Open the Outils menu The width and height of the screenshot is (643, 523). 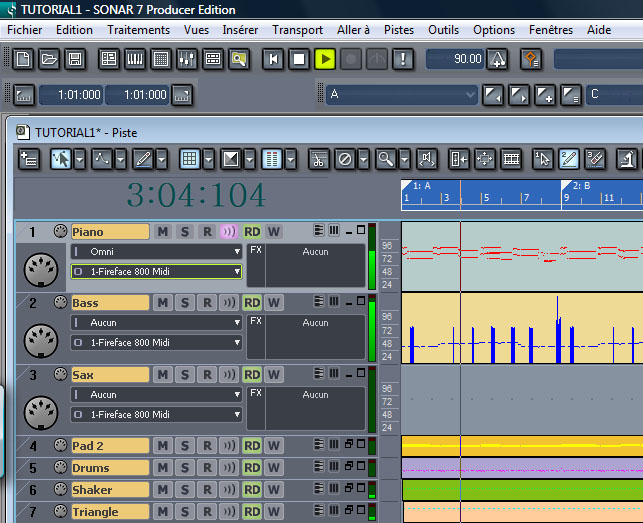coord(443,30)
